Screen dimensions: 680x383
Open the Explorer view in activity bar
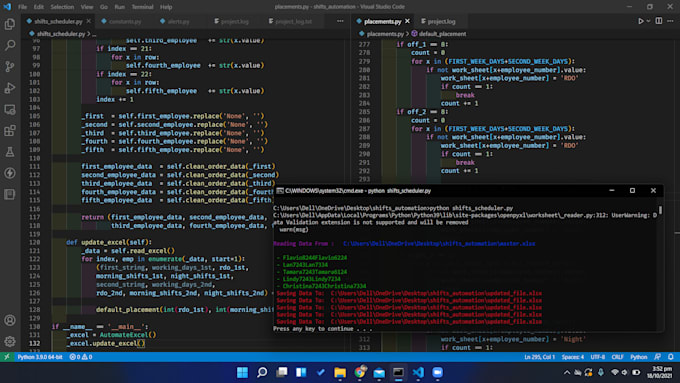[10, 24]
